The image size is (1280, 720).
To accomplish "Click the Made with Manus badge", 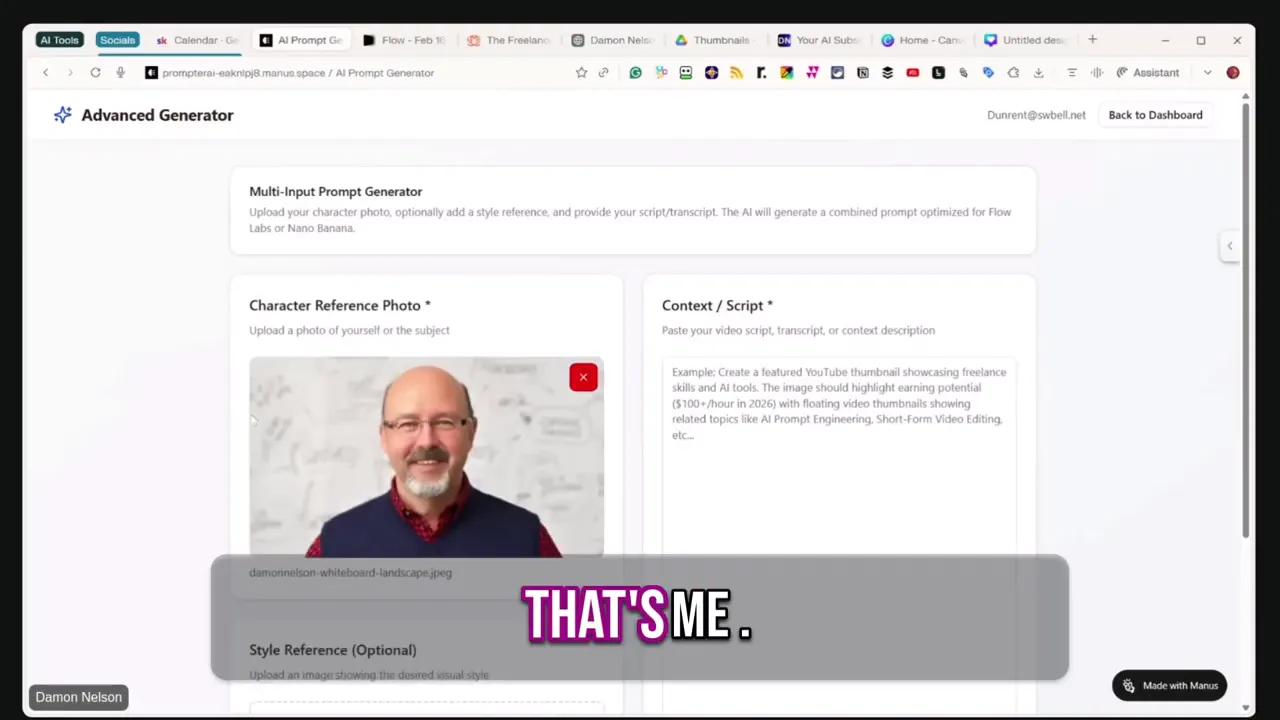I will [x=1170, y=686].
